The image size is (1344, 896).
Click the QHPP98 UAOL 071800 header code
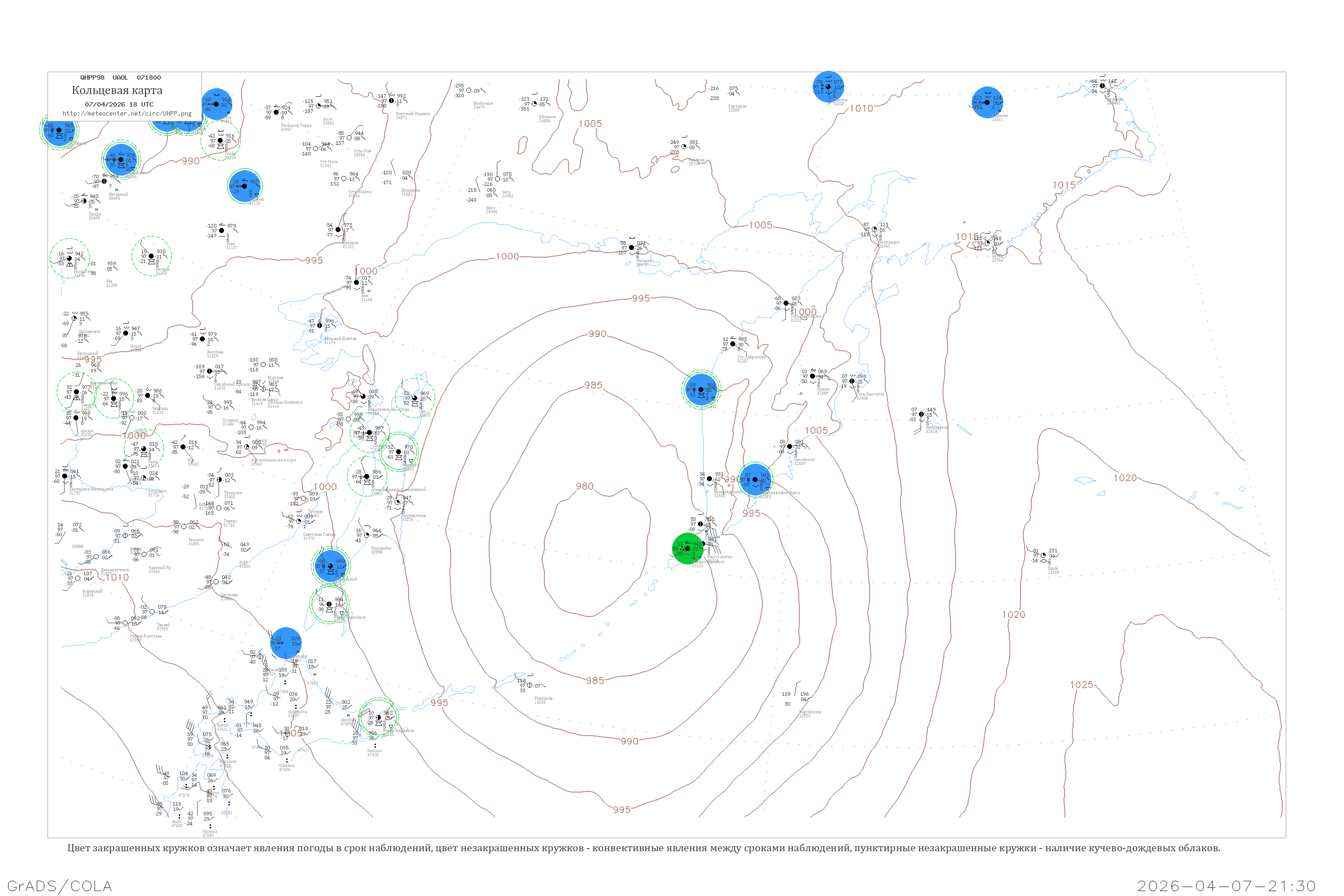point(121,78)
